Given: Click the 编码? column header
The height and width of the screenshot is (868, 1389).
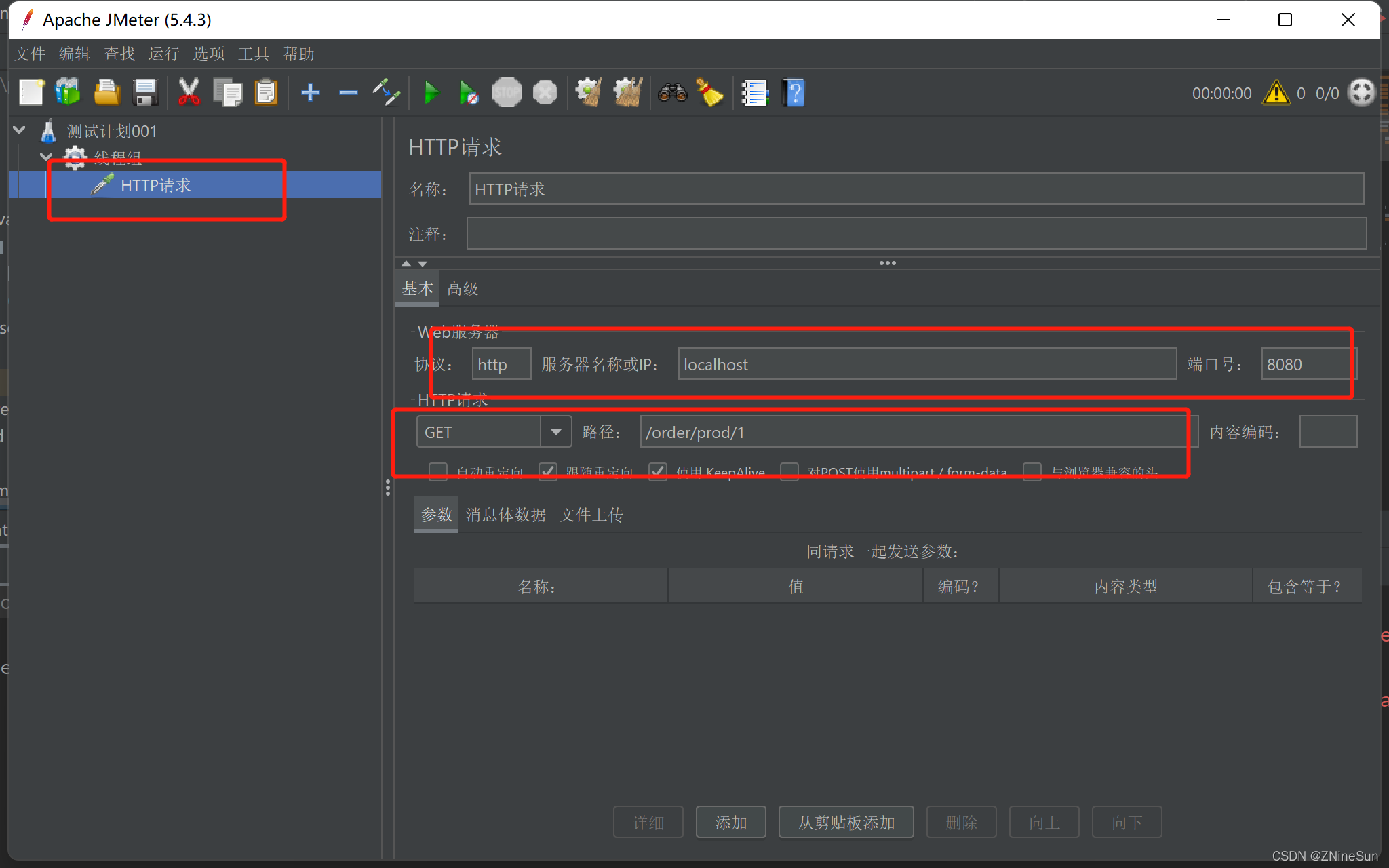Looking at the screenshot, I should pos(960,586).
